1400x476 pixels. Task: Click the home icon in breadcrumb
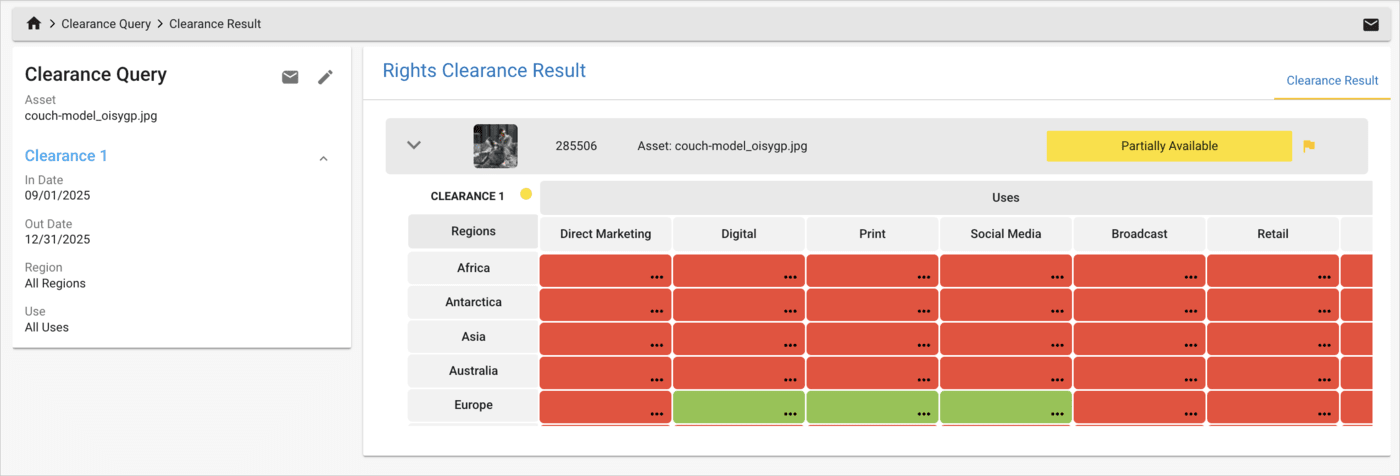click(x=34, y=24)
